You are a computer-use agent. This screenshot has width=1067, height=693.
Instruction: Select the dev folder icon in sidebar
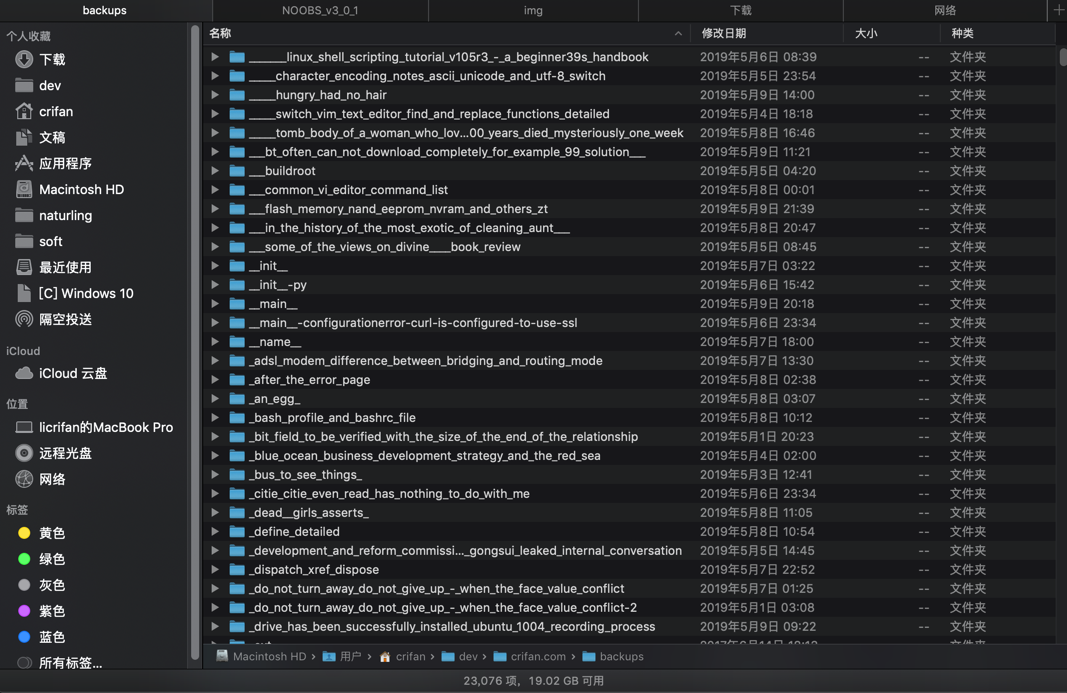point(24,85)
